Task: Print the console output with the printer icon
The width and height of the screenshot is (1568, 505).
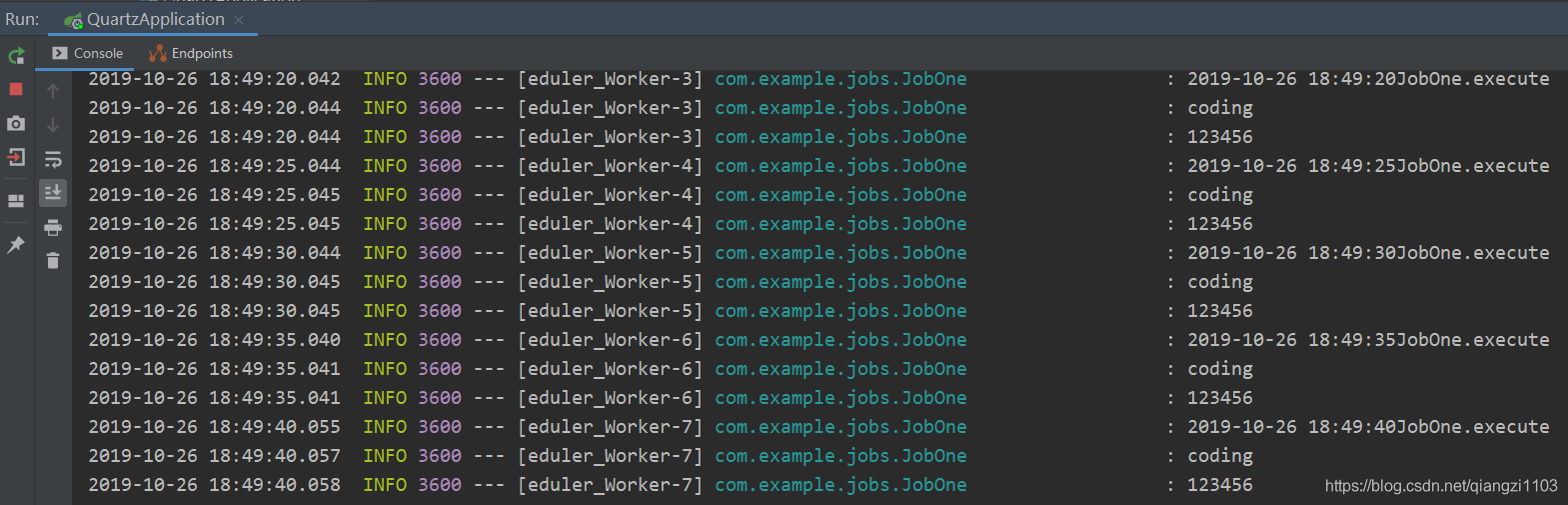Action: click(x=53, y=227)
